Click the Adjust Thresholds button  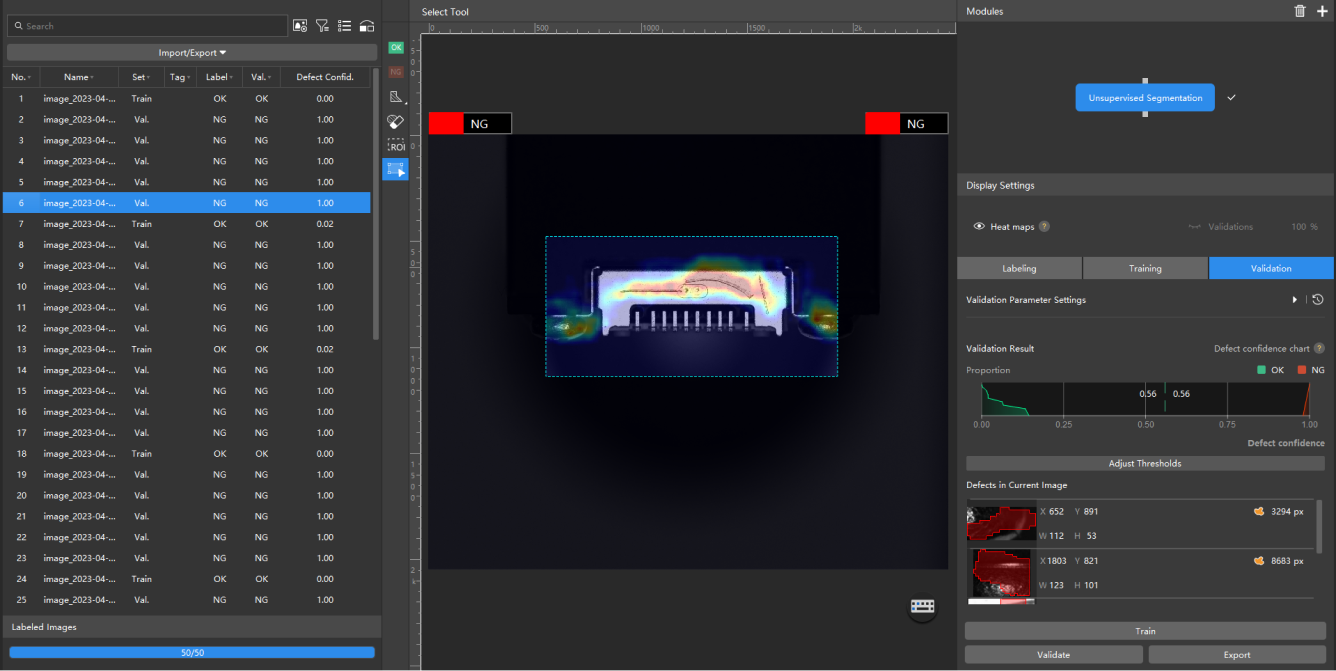pos(1145,464)
